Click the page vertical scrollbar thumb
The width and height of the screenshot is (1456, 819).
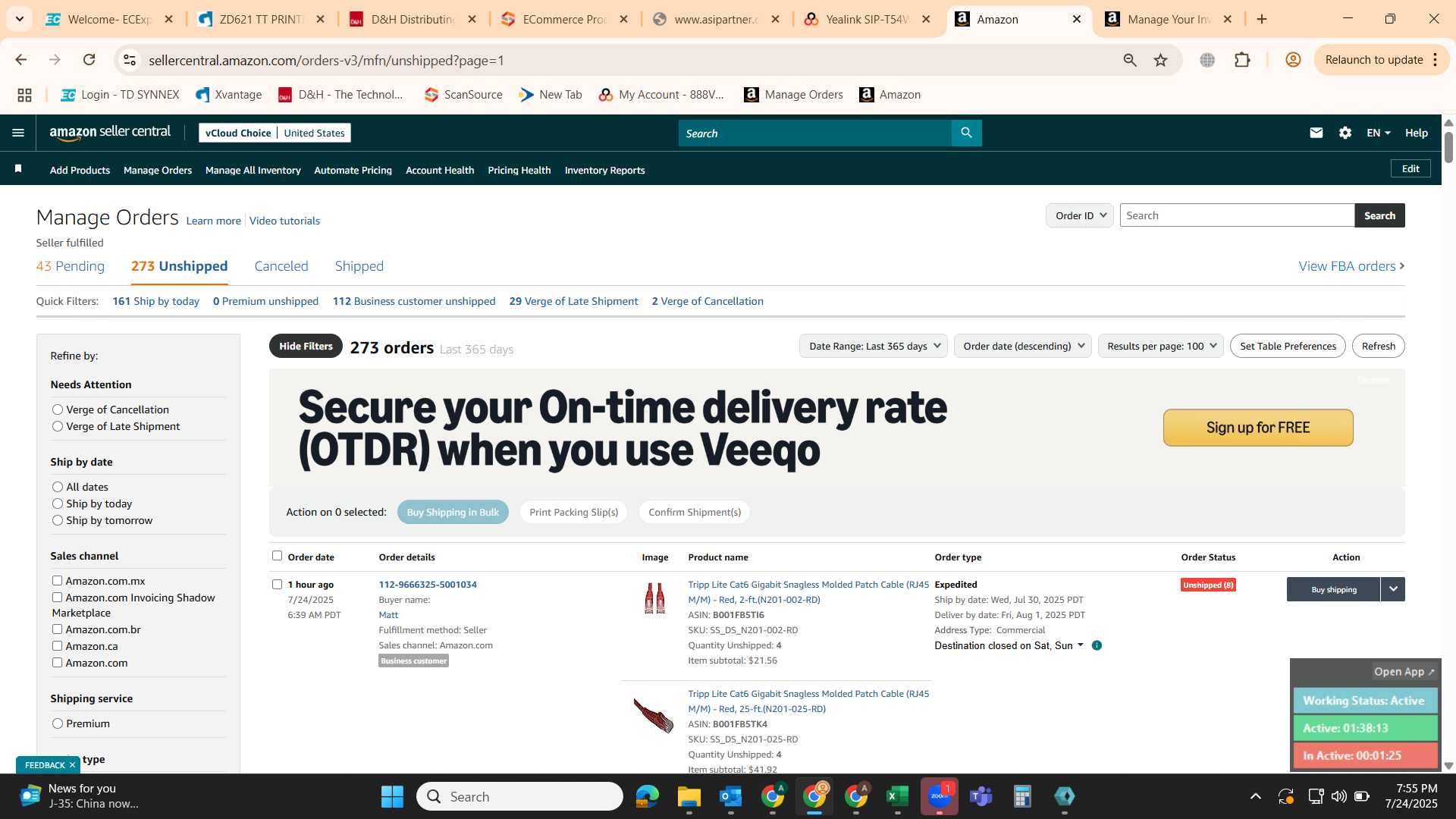point(1448,146)
